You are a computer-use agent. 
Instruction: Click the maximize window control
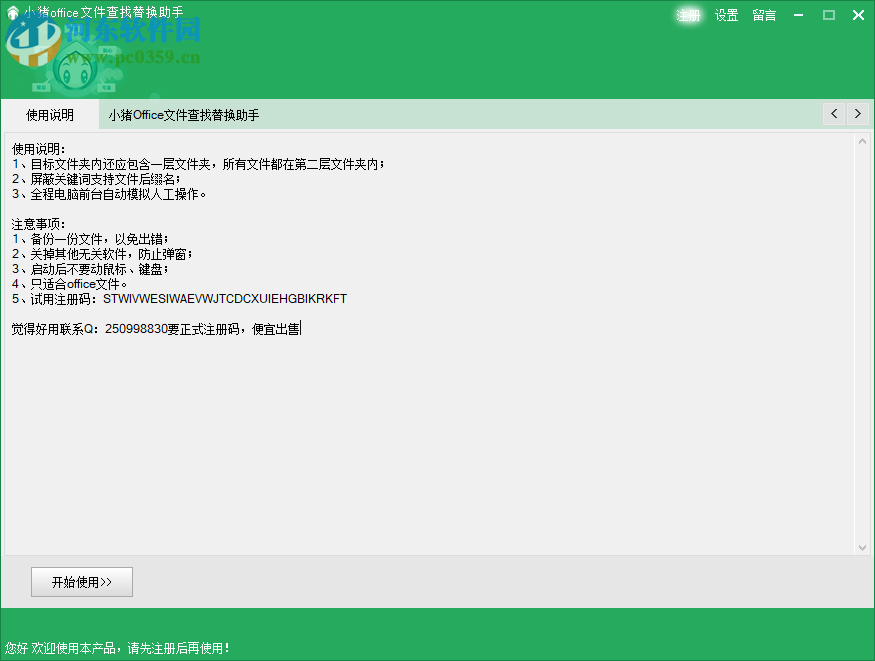[828, 15]
